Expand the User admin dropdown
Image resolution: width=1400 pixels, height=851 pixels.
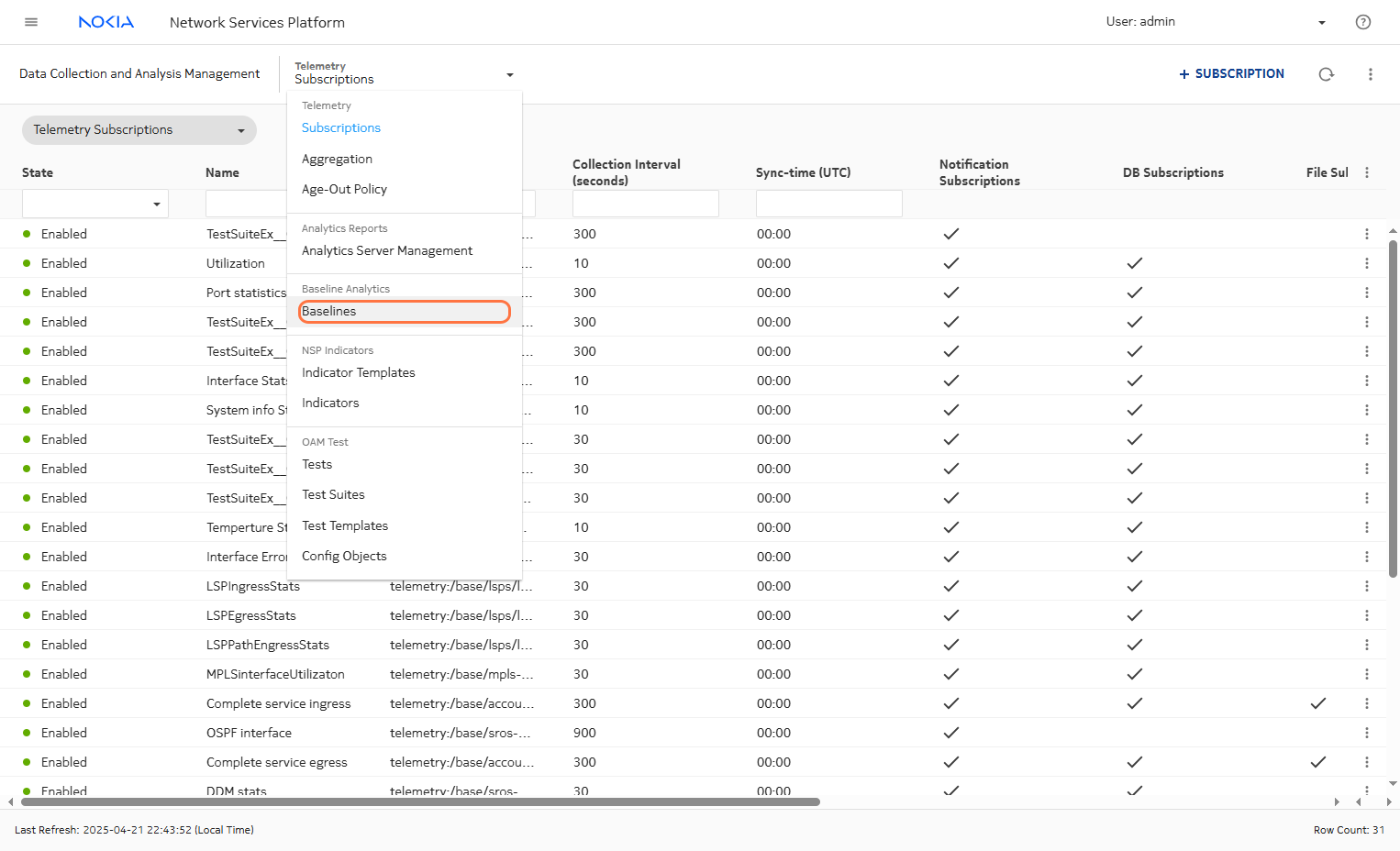[x=1321, y=23]
